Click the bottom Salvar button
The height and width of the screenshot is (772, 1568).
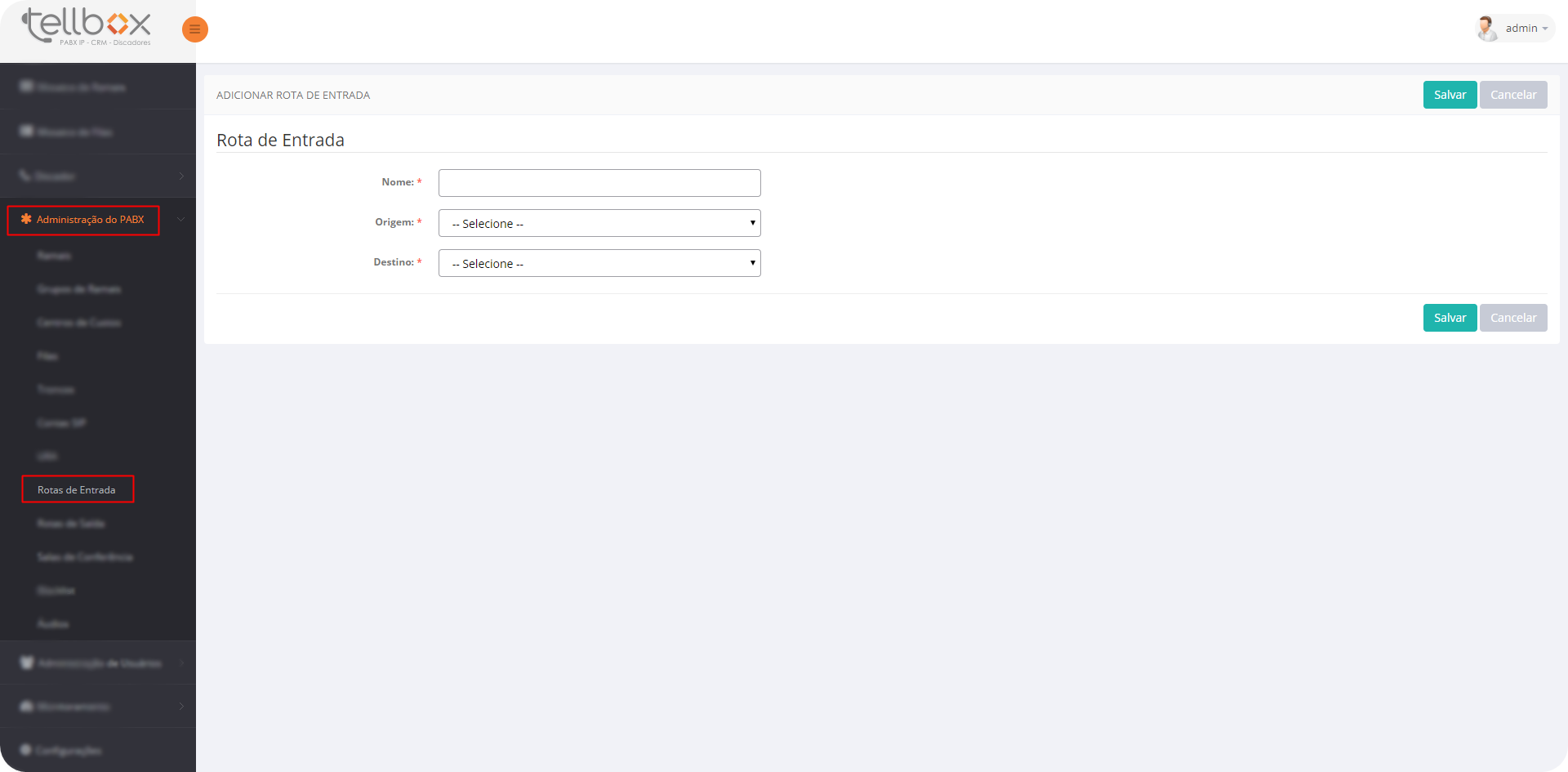click(x=1450, y=318)
